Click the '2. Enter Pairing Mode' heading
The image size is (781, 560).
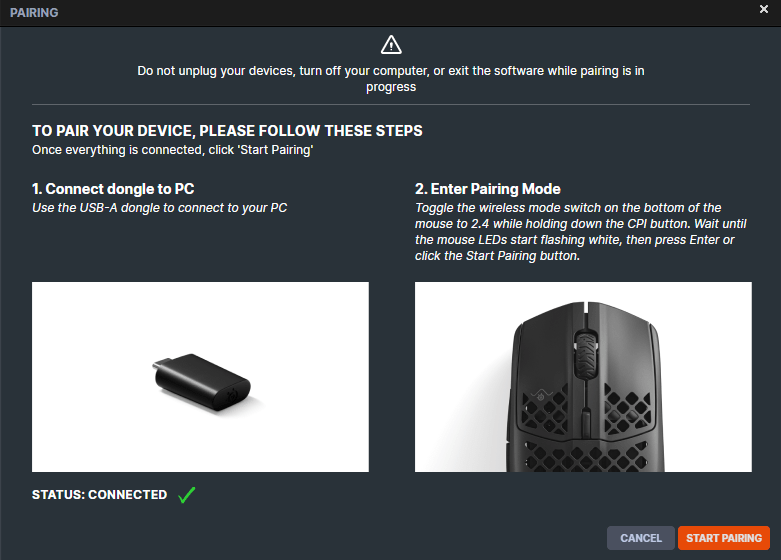[488, 189]
